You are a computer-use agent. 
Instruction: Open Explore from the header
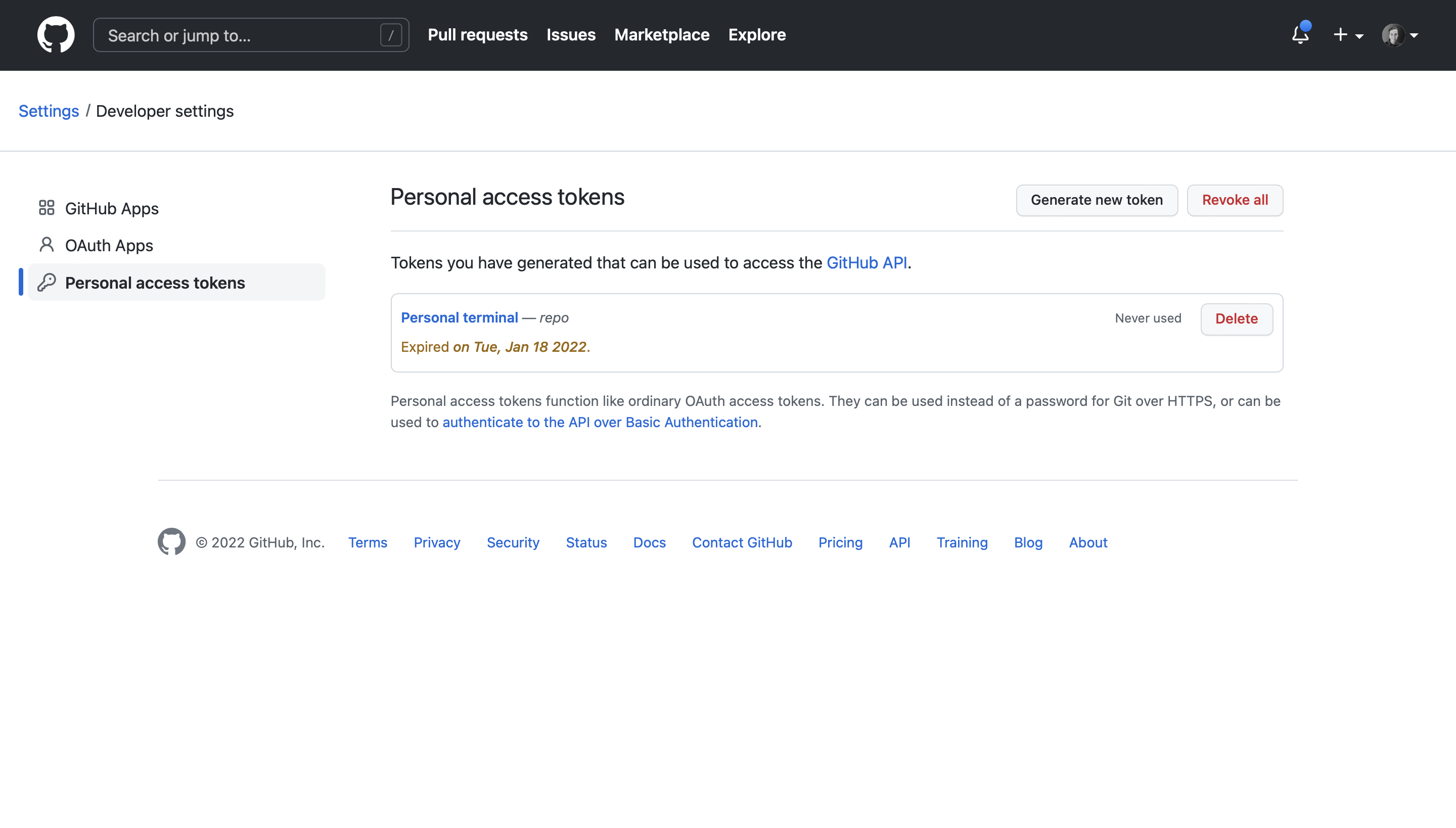756,35
